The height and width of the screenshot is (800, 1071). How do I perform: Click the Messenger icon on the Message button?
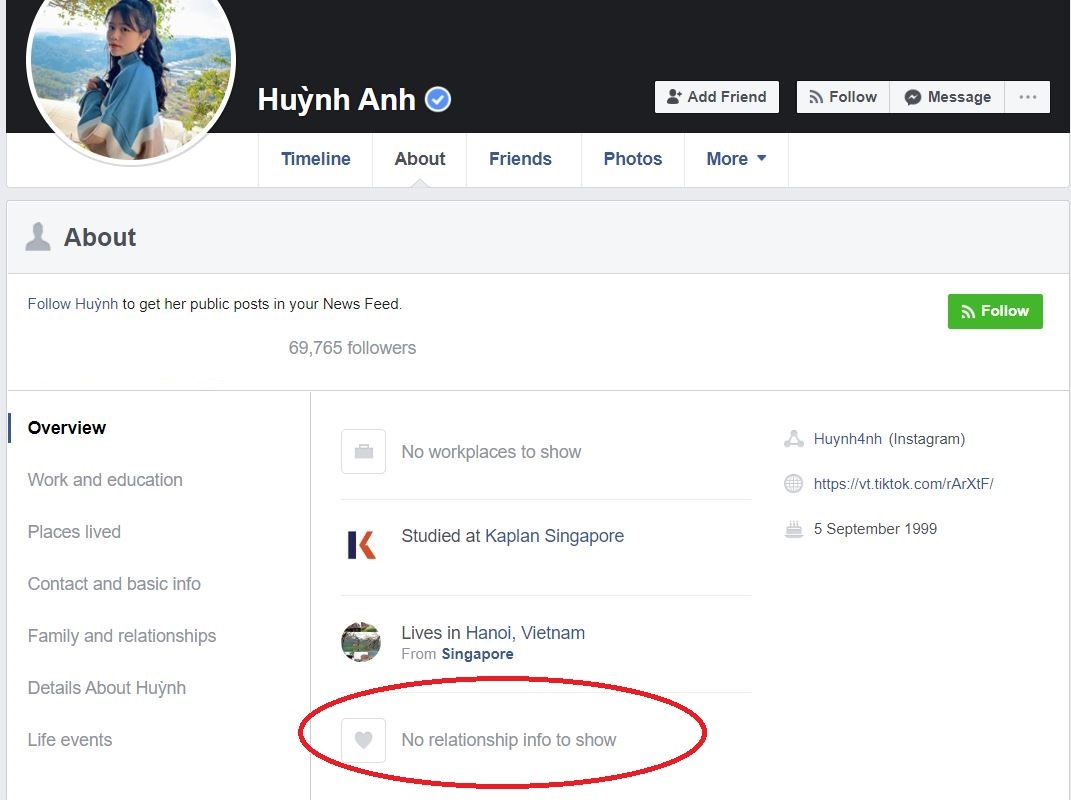pyautogui.click(x=911, y=97)
